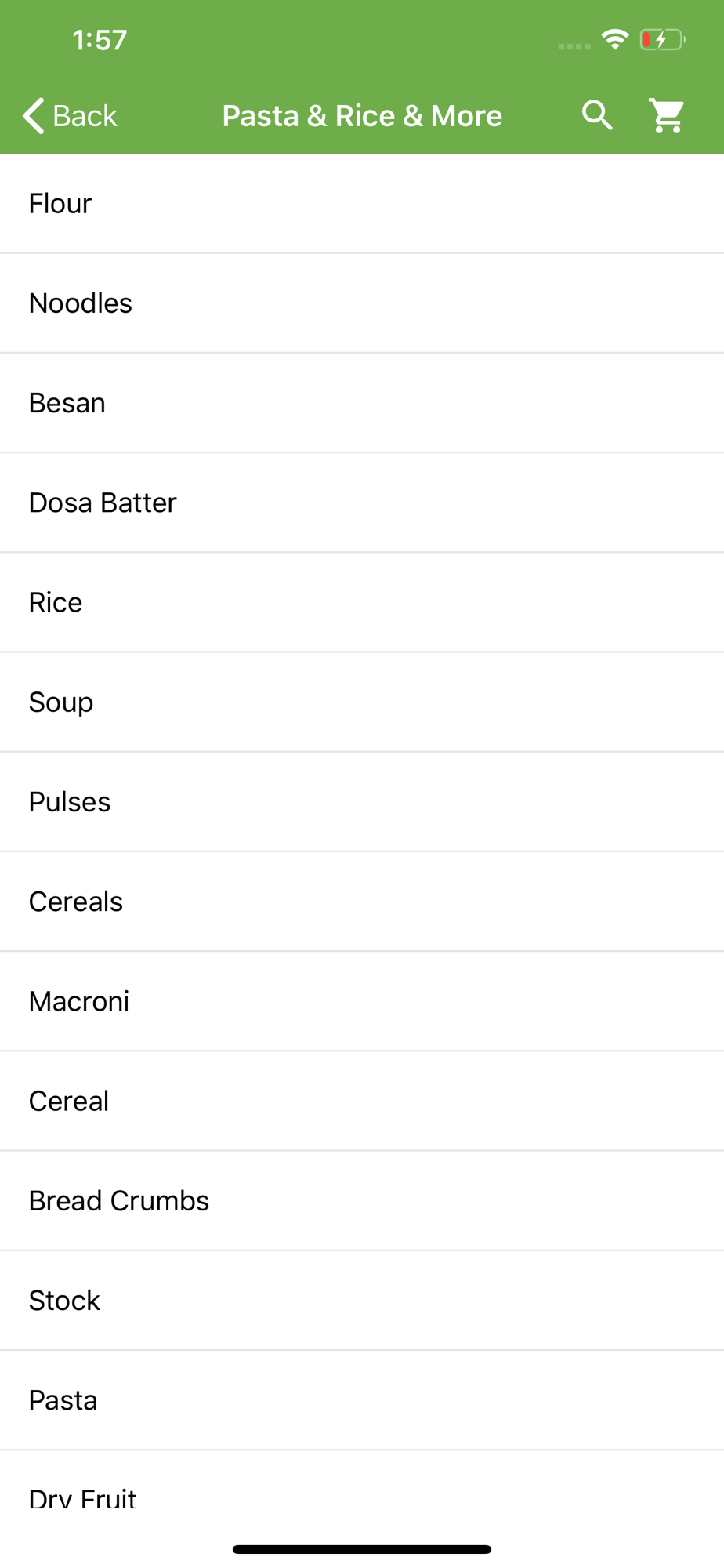View the Cereals category
This screenshot has width=724, height=1568.
[x=76, y=902]
